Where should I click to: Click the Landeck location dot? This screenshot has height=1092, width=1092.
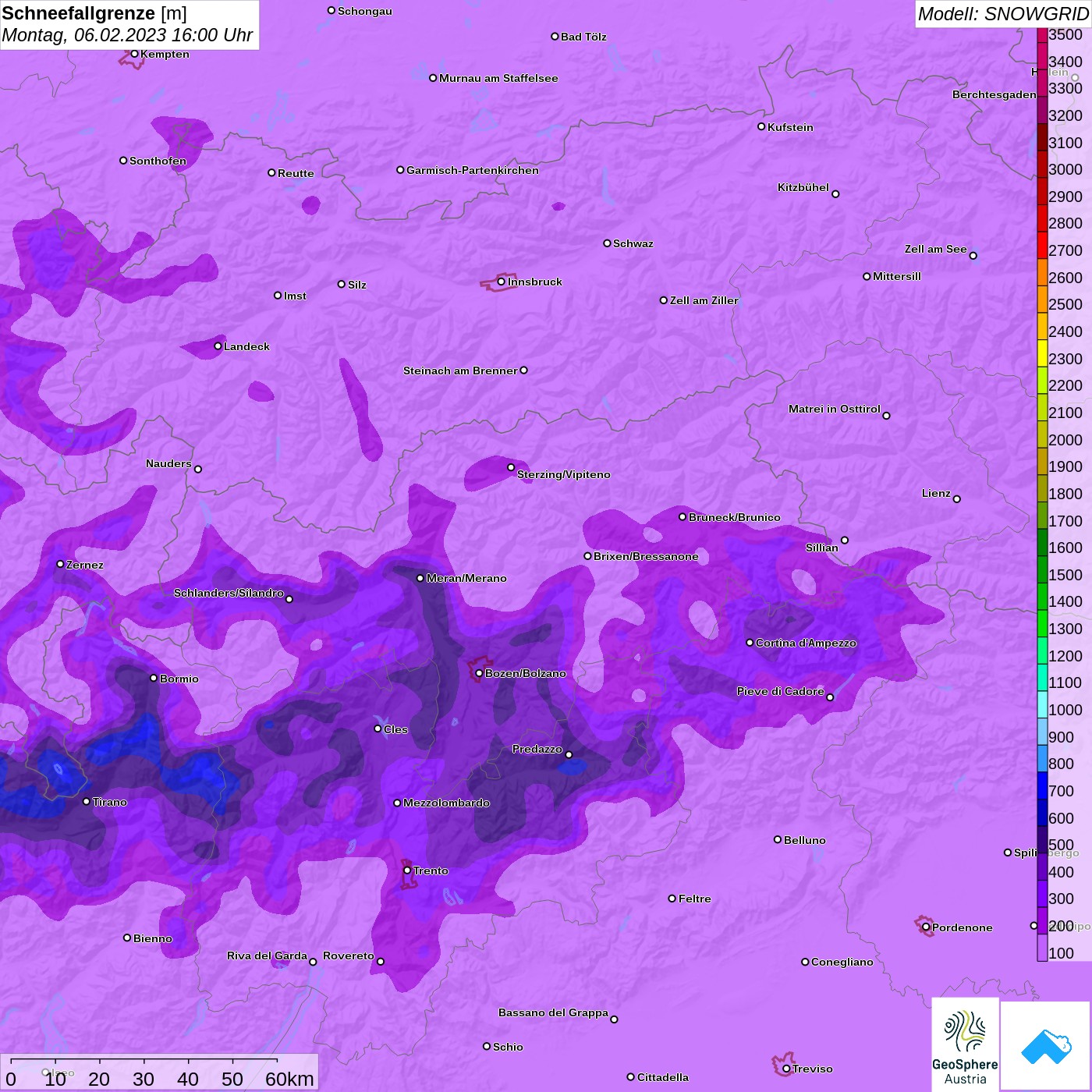coord(218,346)
